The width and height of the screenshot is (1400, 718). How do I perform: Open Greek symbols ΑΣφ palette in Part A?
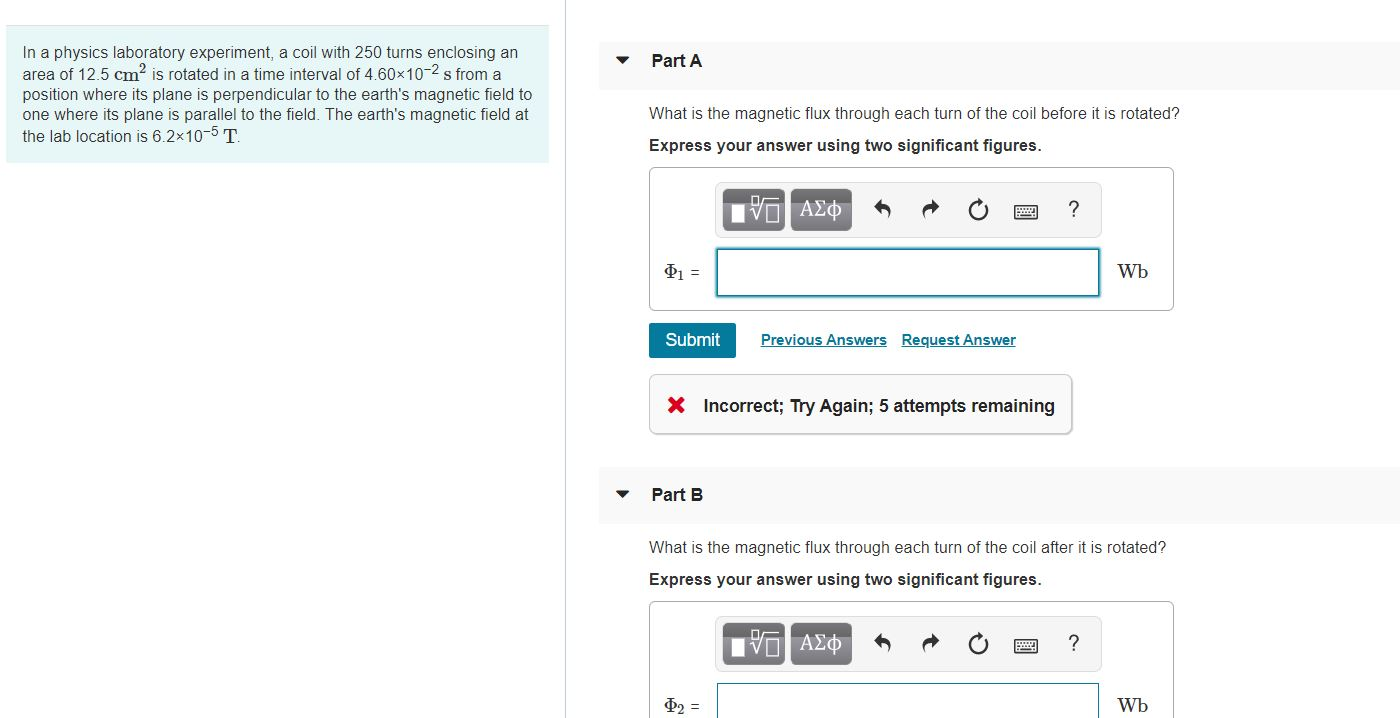[821, 210]
